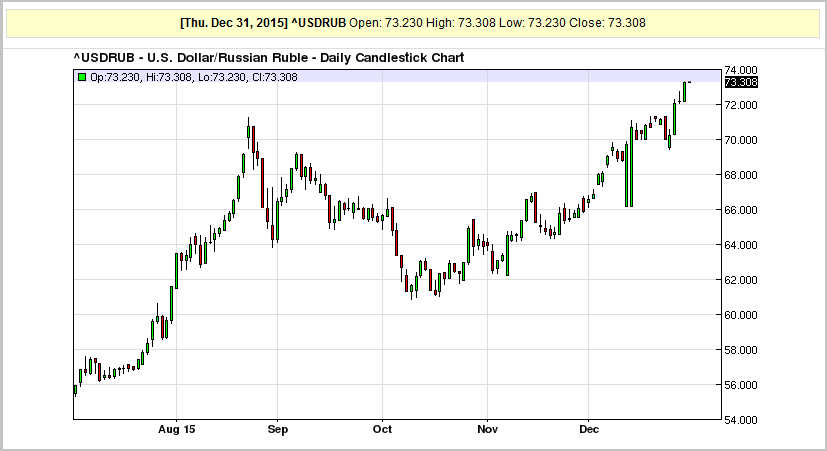Click the 70.000 y-axis label

point(741,140)
